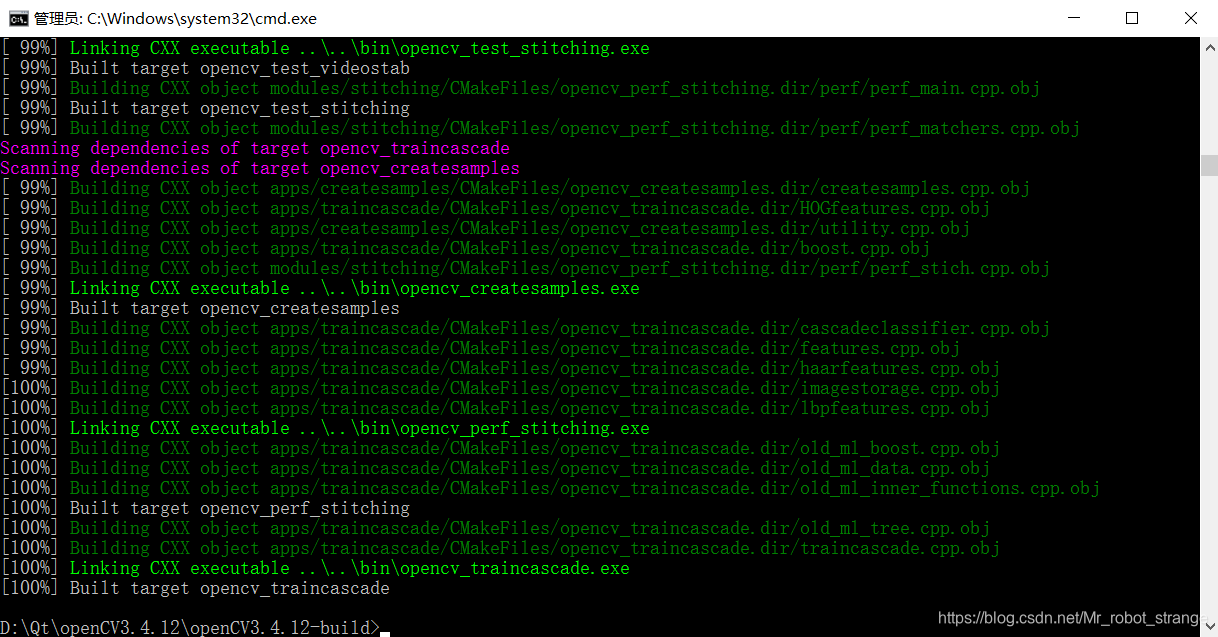Click the features.cpp.obj build line
The height and width of the screenshot is (637, 1218).
pos(480,348)
